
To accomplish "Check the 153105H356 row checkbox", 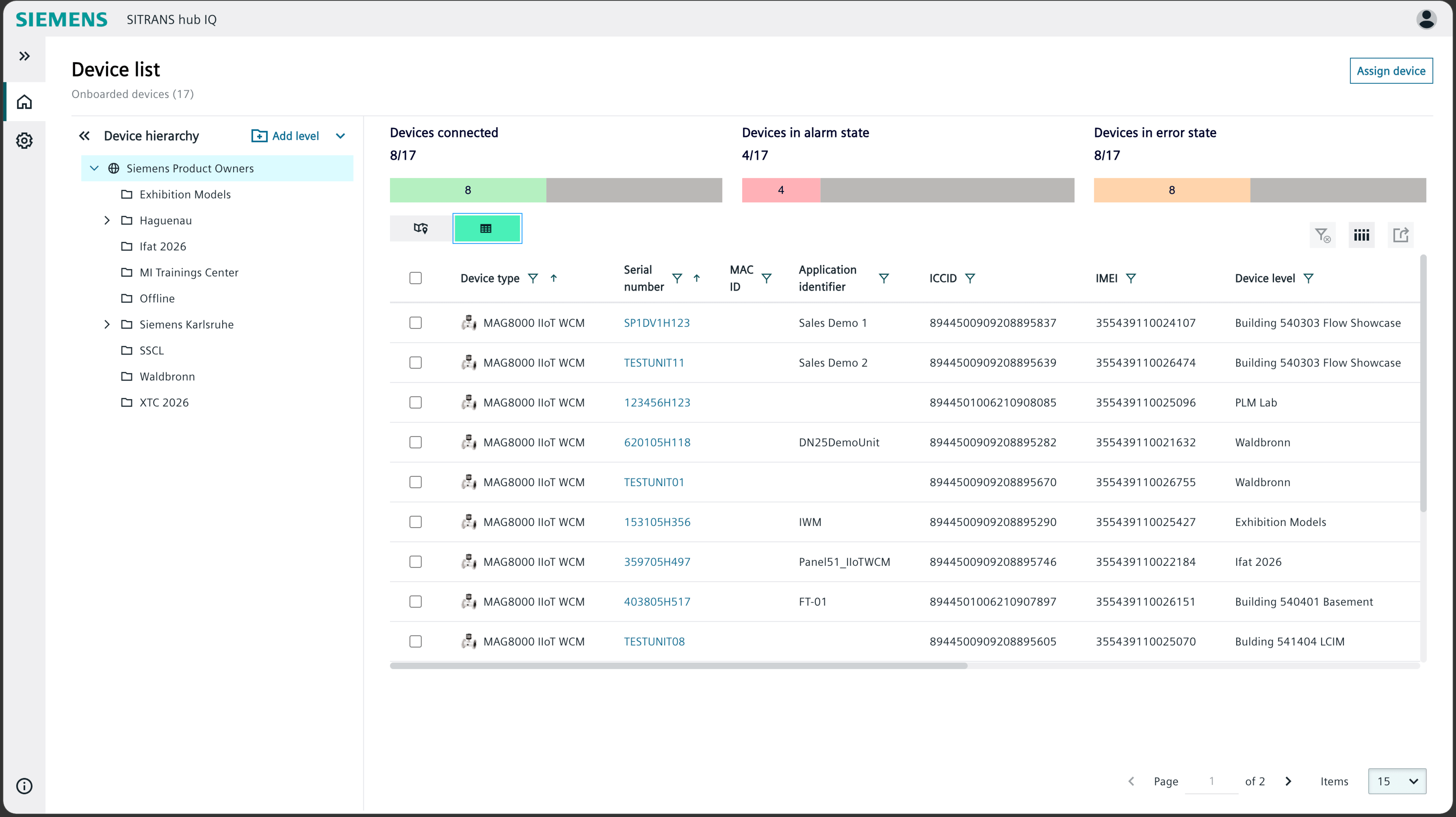I will (x=416, y=522).
